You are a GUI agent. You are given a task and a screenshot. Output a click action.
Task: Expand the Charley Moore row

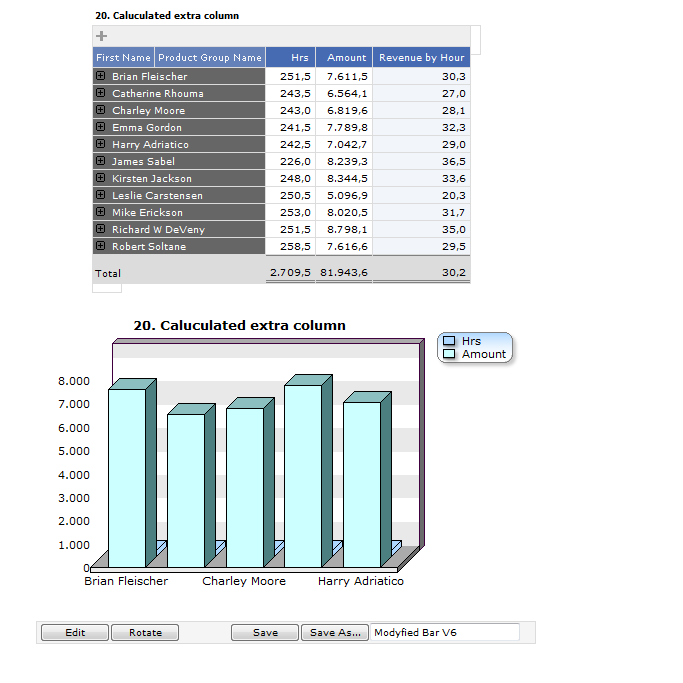tap(100, 110)
